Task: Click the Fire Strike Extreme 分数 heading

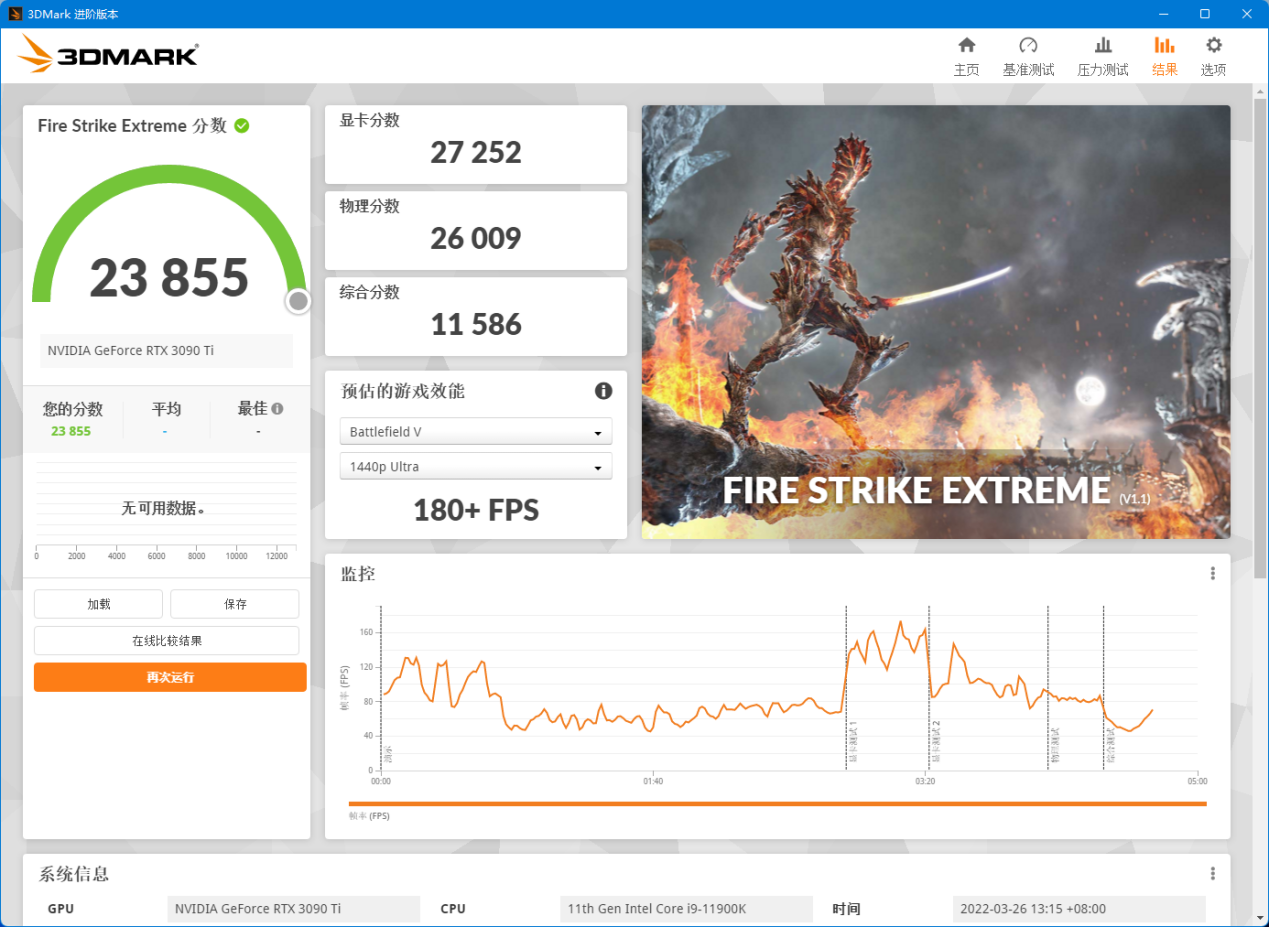Action: 132,126
